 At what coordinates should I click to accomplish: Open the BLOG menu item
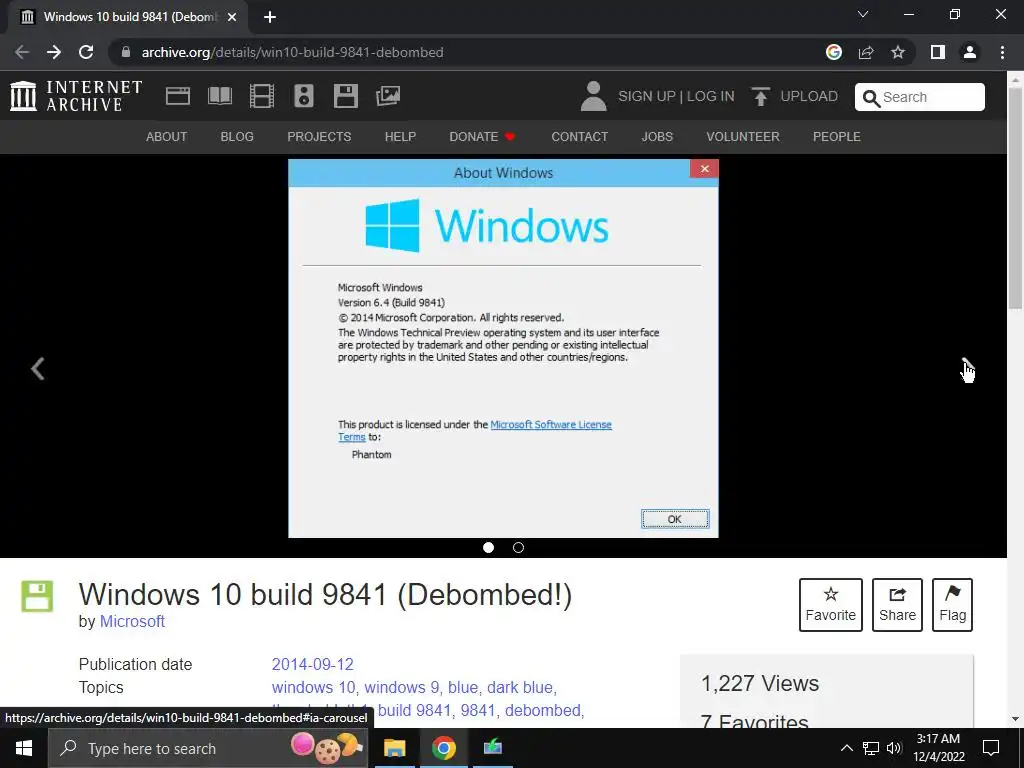237,136
